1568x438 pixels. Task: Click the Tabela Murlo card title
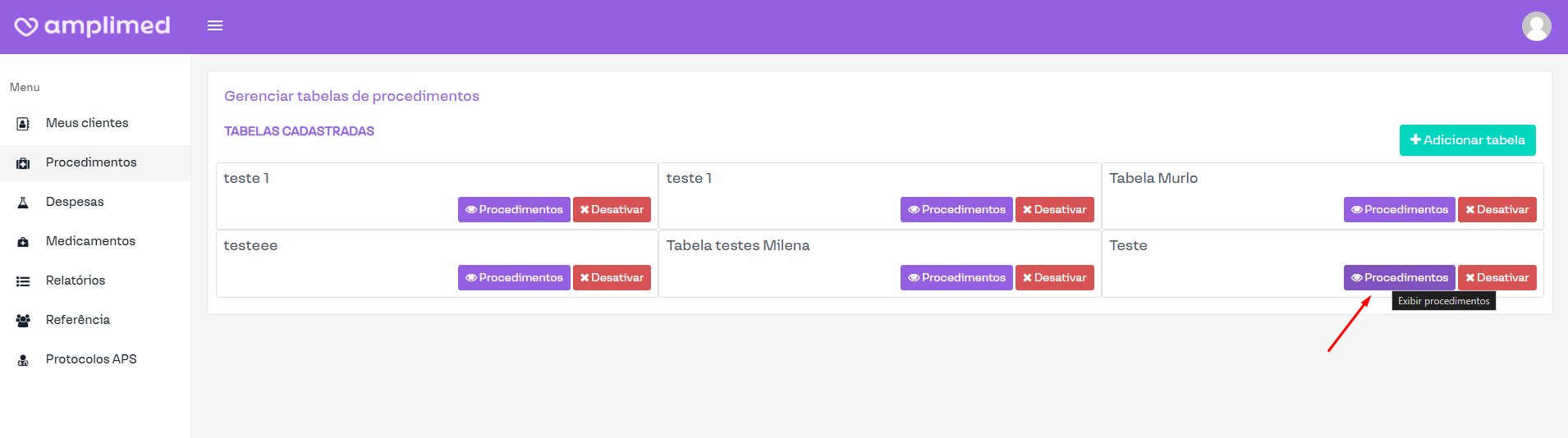(1153, 178)
